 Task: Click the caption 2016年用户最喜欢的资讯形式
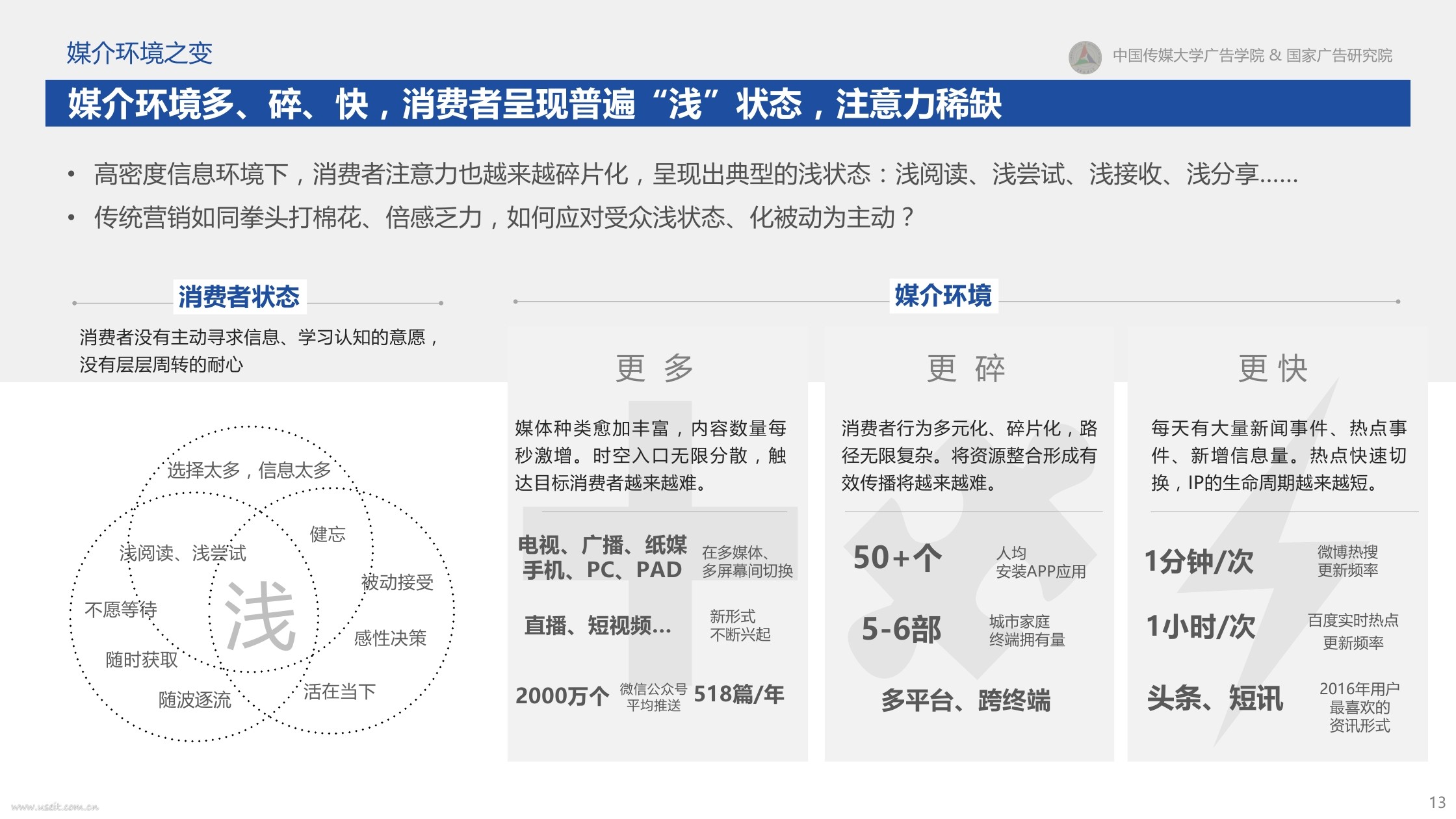1359,707
